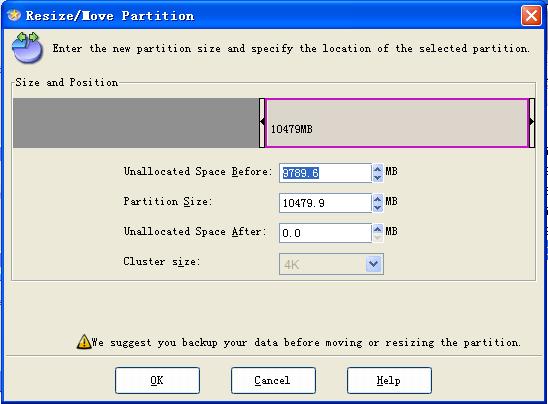Focus the Unallocated Space After field

coord(325,233)
